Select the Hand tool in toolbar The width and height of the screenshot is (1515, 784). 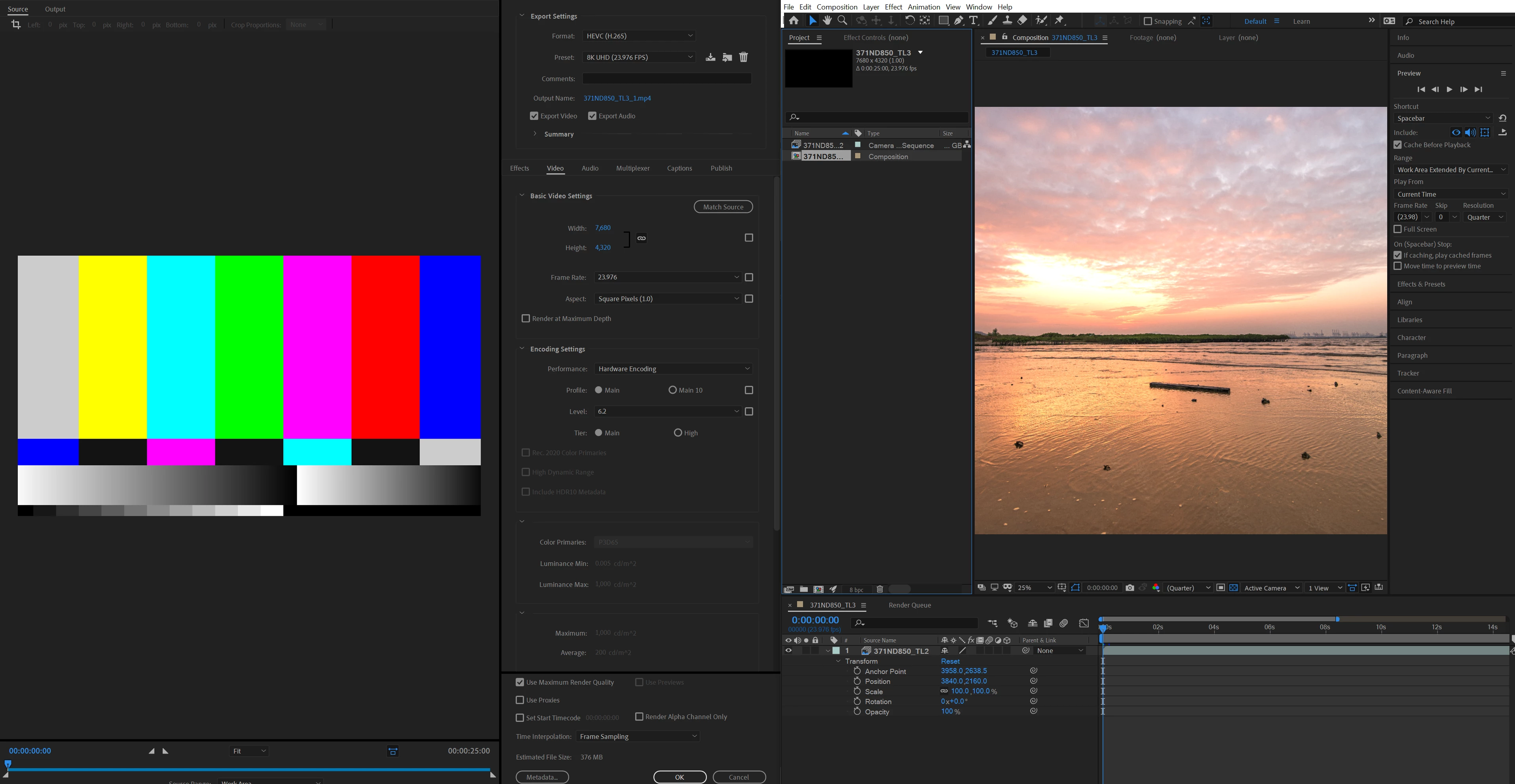[827, 21]
